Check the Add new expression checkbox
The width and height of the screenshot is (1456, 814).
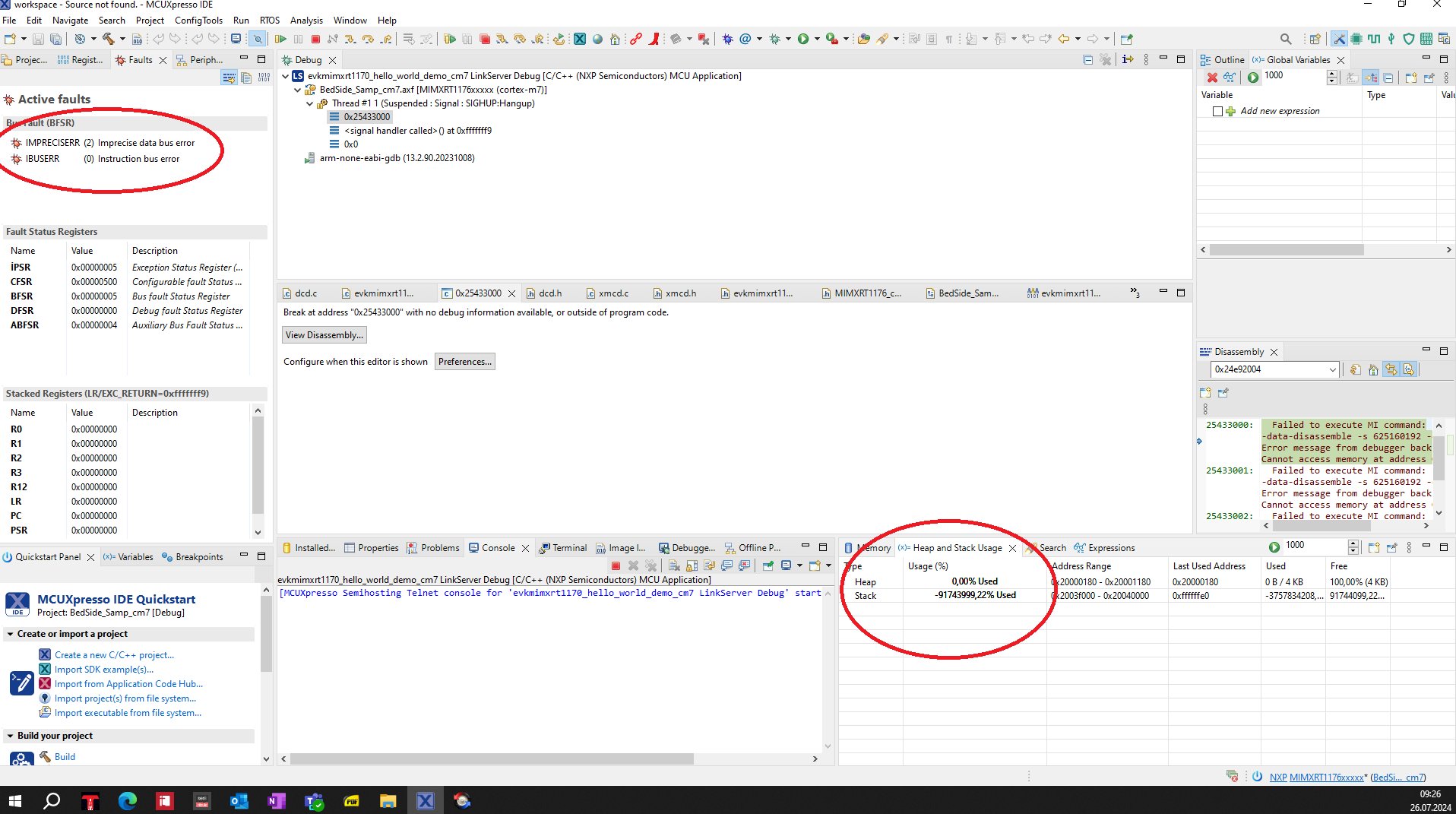[x=1218, y=111]
